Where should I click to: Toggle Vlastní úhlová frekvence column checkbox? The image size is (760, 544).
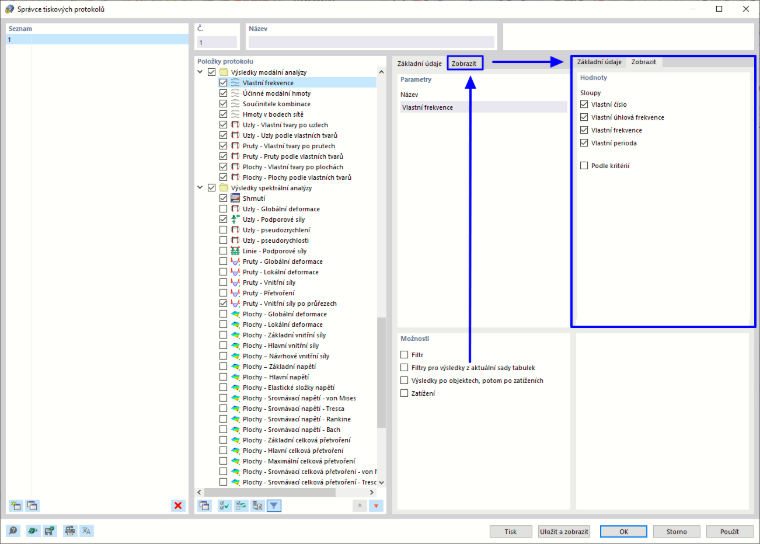click(x=584, y=117)
